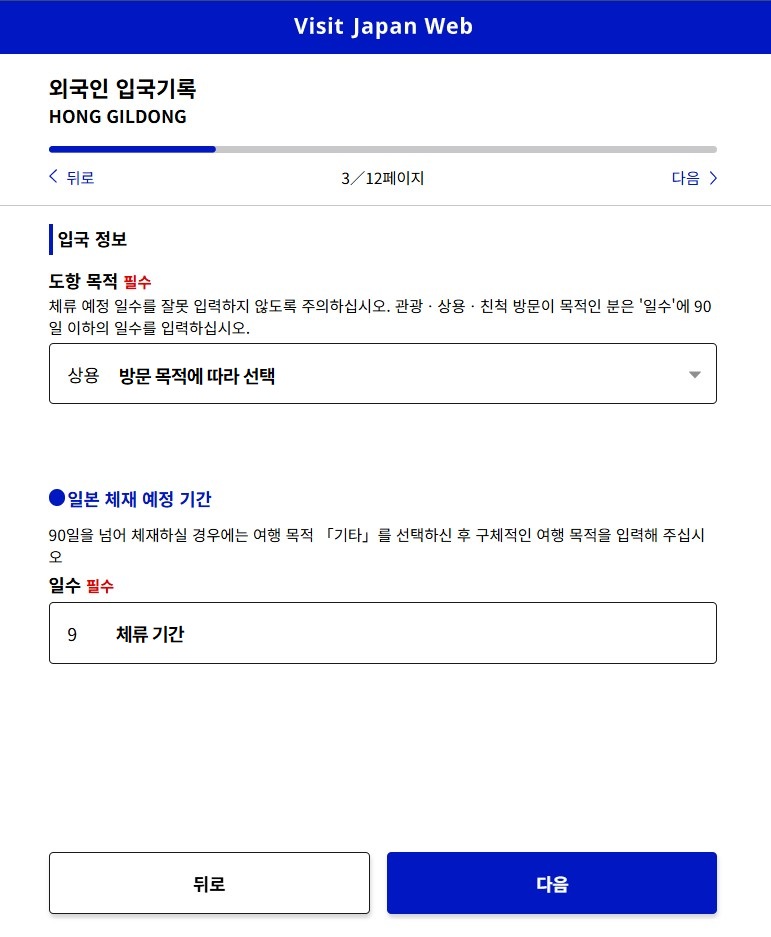Click the red 필수 label next to 일수
This screenshot has height=937, width=771.
pyautogui.click(x=100, y=586)
